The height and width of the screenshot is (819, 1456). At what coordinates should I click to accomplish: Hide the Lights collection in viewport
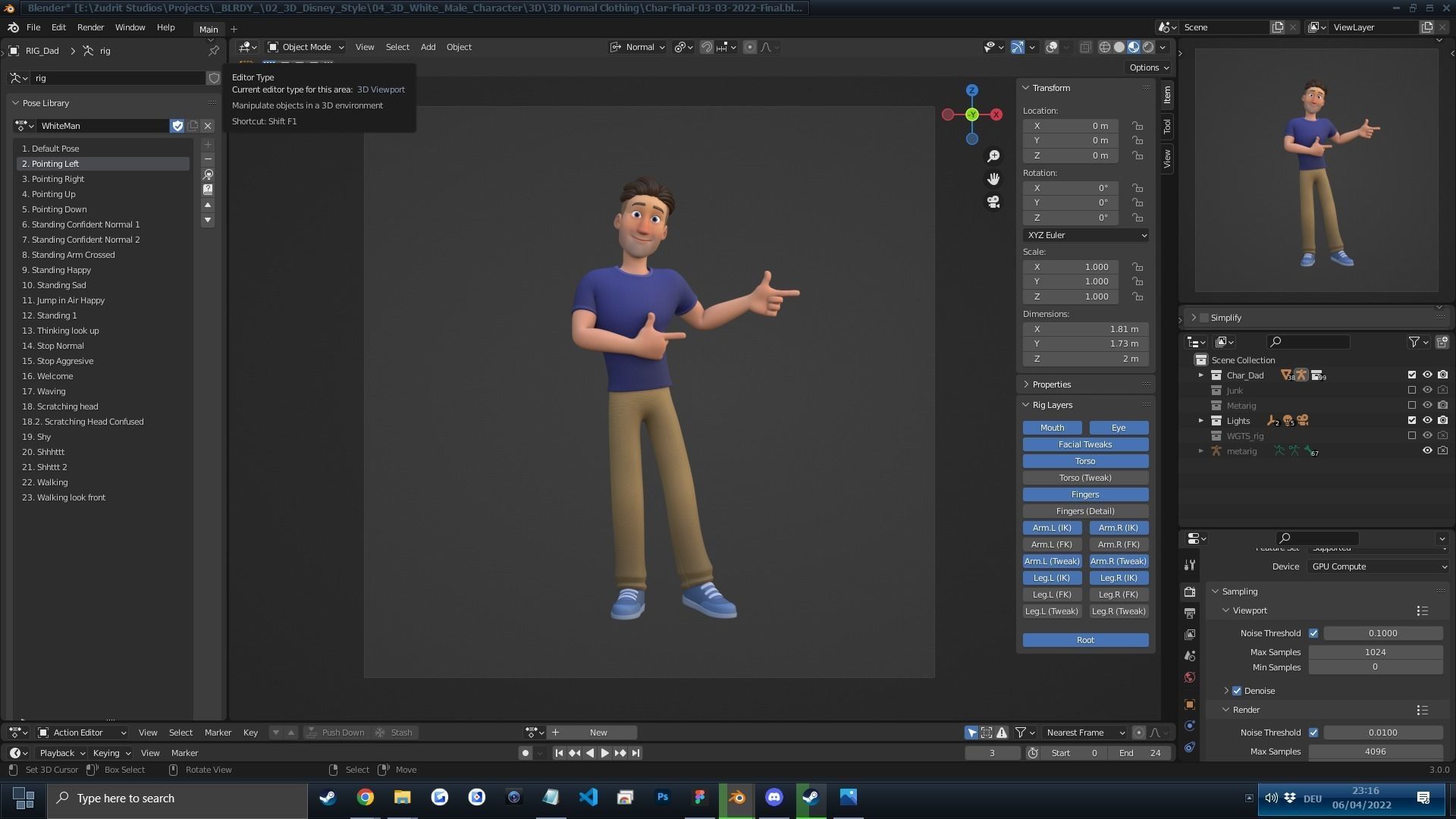click(1426, 420)
